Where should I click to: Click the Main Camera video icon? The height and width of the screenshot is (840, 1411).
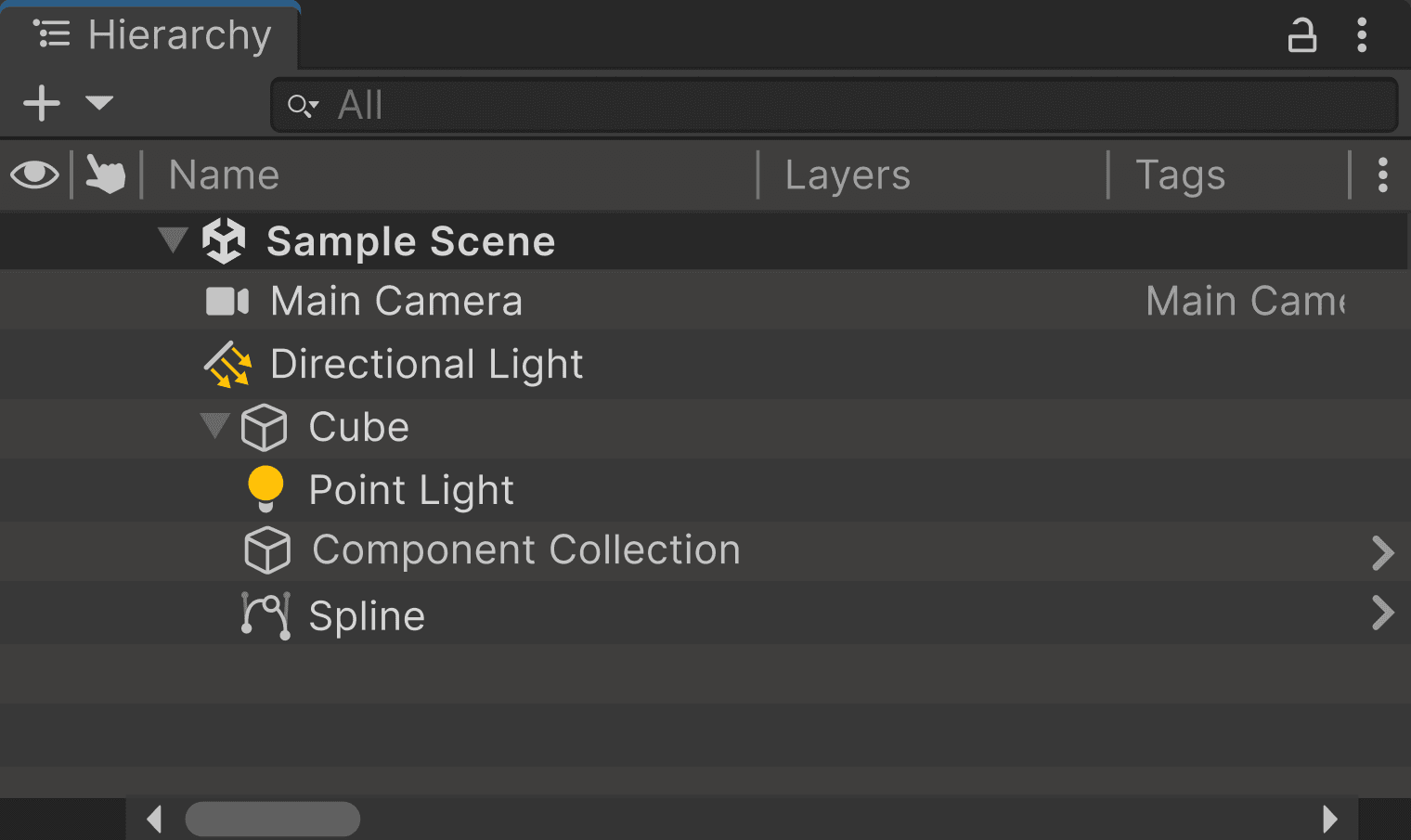tap(227, 302)
